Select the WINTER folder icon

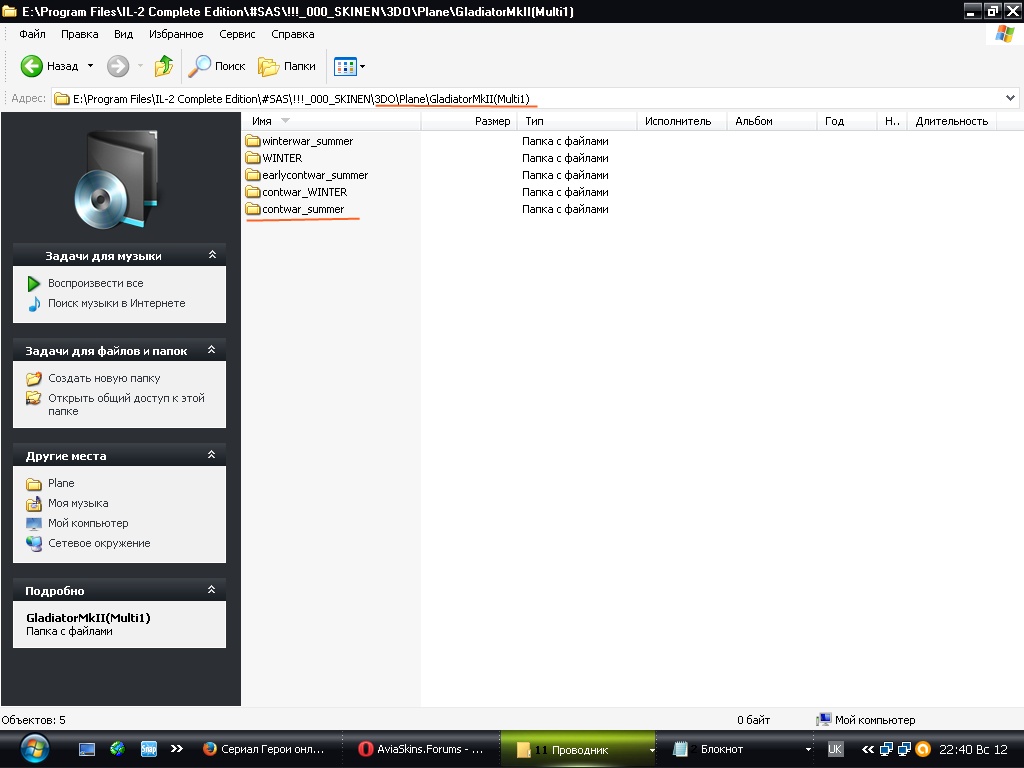[253, 157]
